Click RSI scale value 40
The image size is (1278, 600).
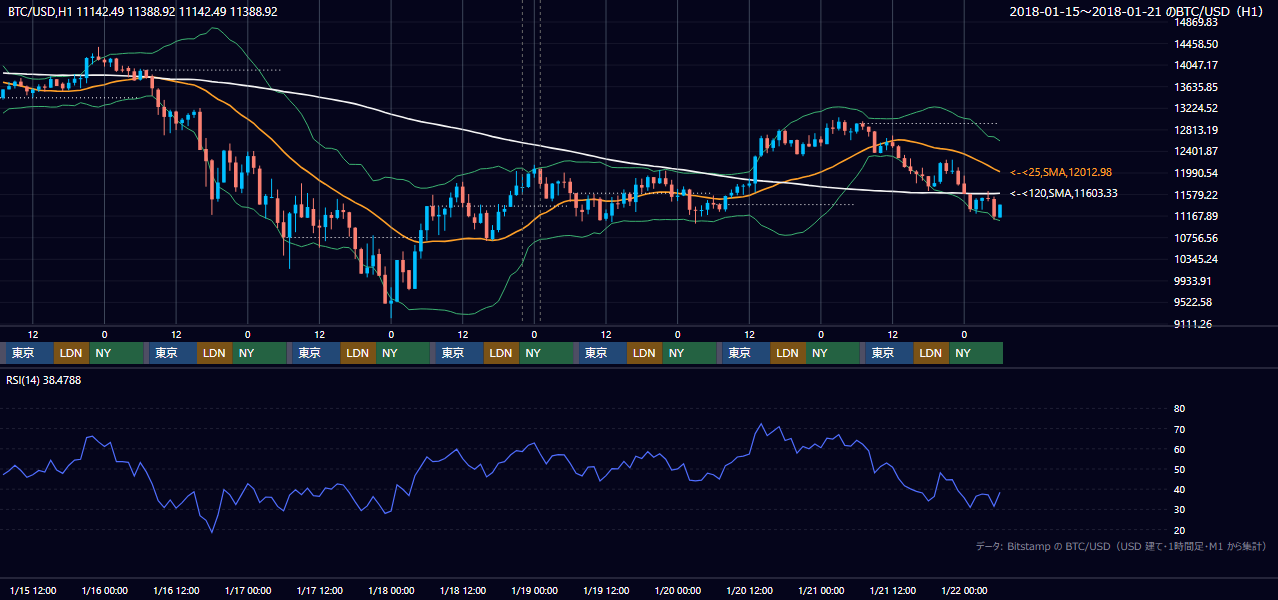(1179, 490)
